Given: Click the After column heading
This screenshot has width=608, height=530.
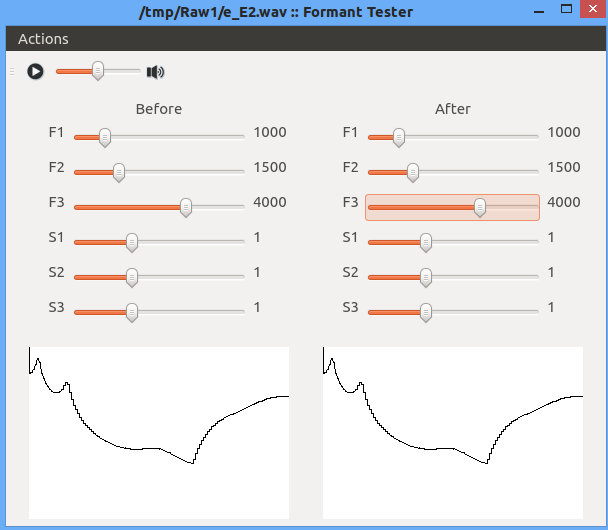Looking at the screenshot, I should pyautogui.click(x=453, y=109).
